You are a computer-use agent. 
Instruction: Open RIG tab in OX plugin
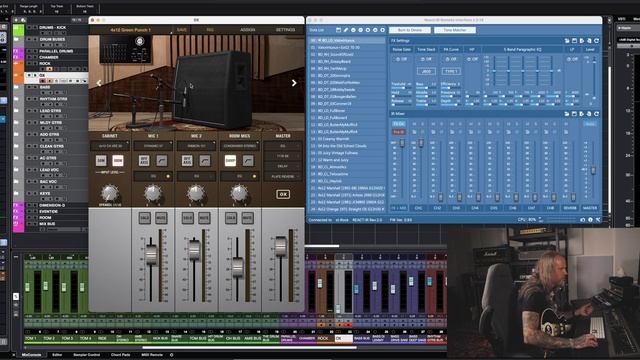tap(210, 30)
